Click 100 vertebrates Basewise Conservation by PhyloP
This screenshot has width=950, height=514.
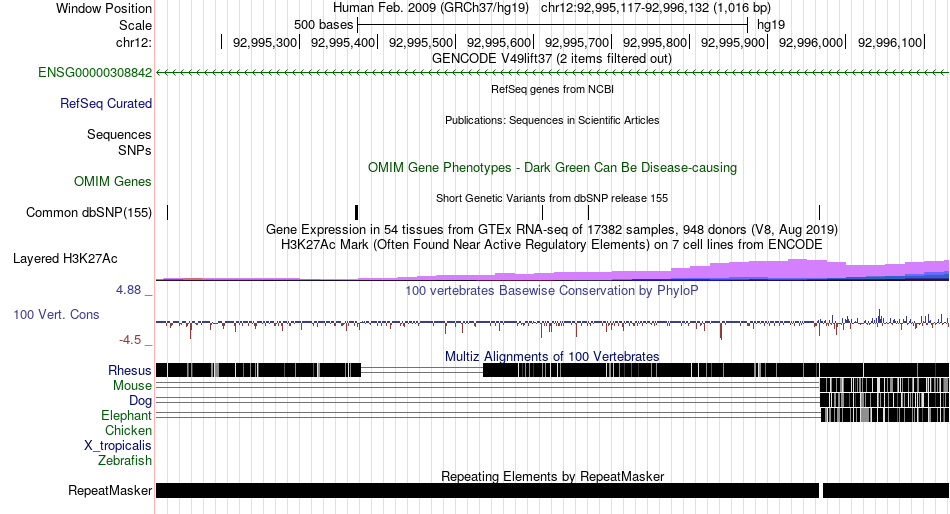(x=552, y=290)
